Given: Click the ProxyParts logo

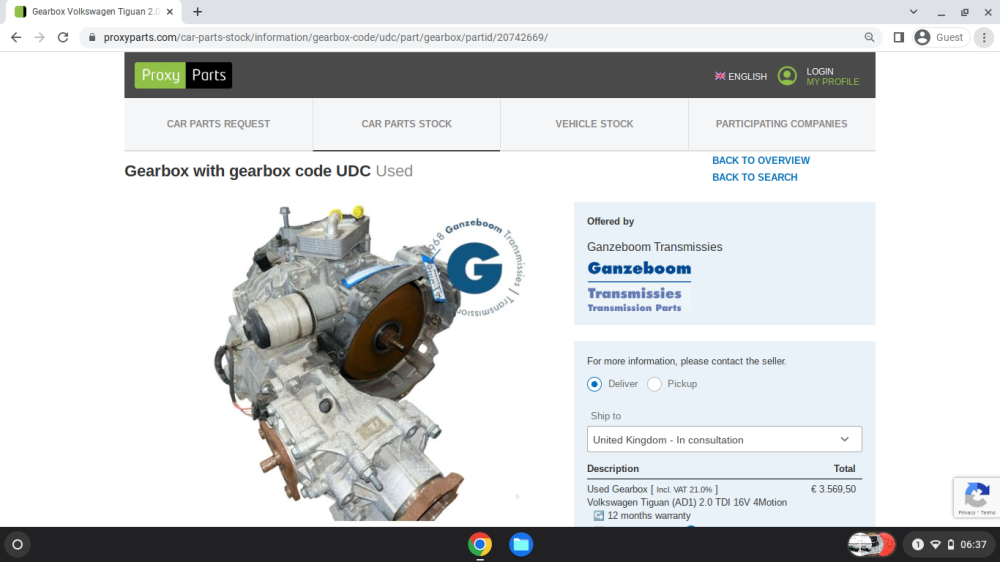Looking at the screenshot, I should pyautogui.click(x=183, y=75).
